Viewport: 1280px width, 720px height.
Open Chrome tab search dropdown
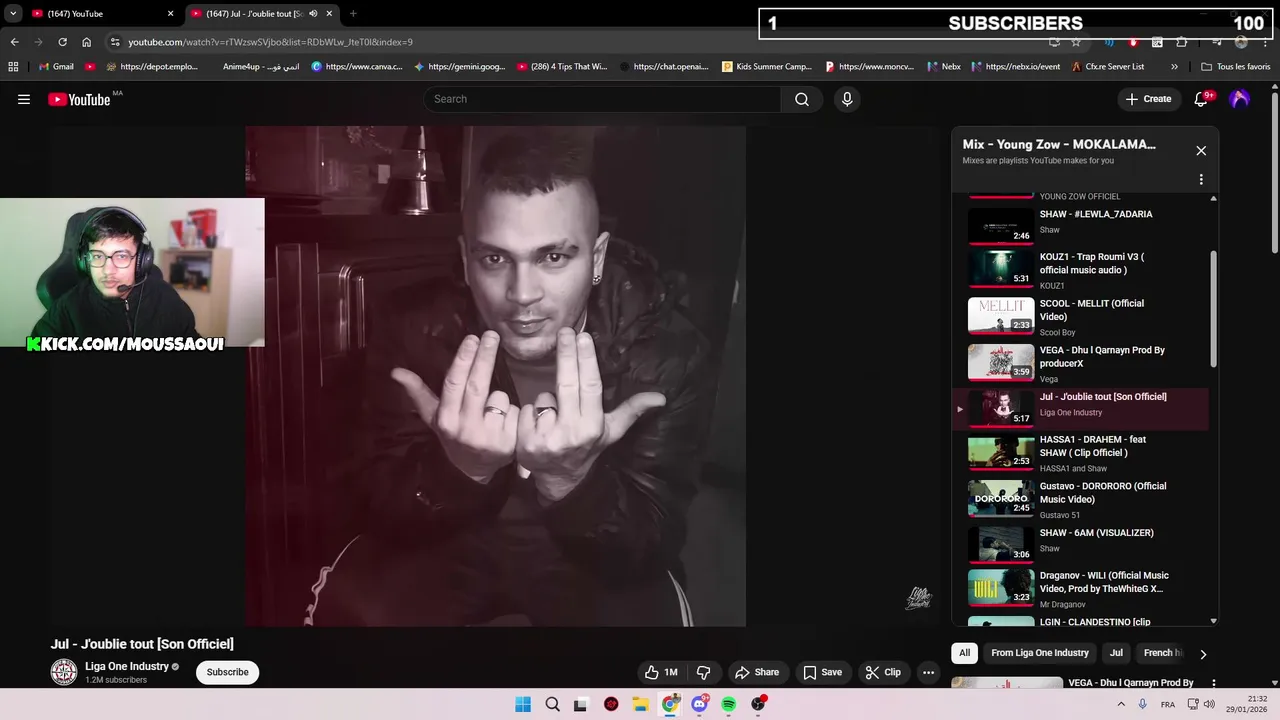click(13, 14)
